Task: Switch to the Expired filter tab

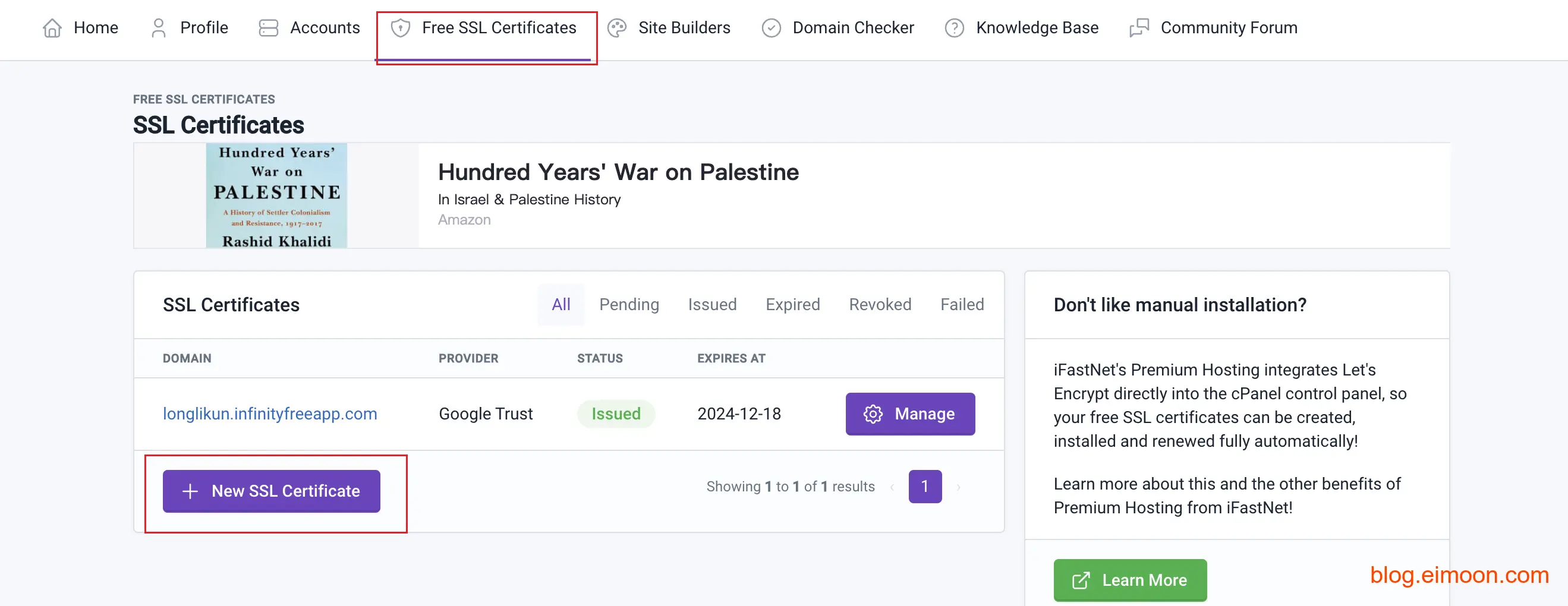Action: [792, 304]
